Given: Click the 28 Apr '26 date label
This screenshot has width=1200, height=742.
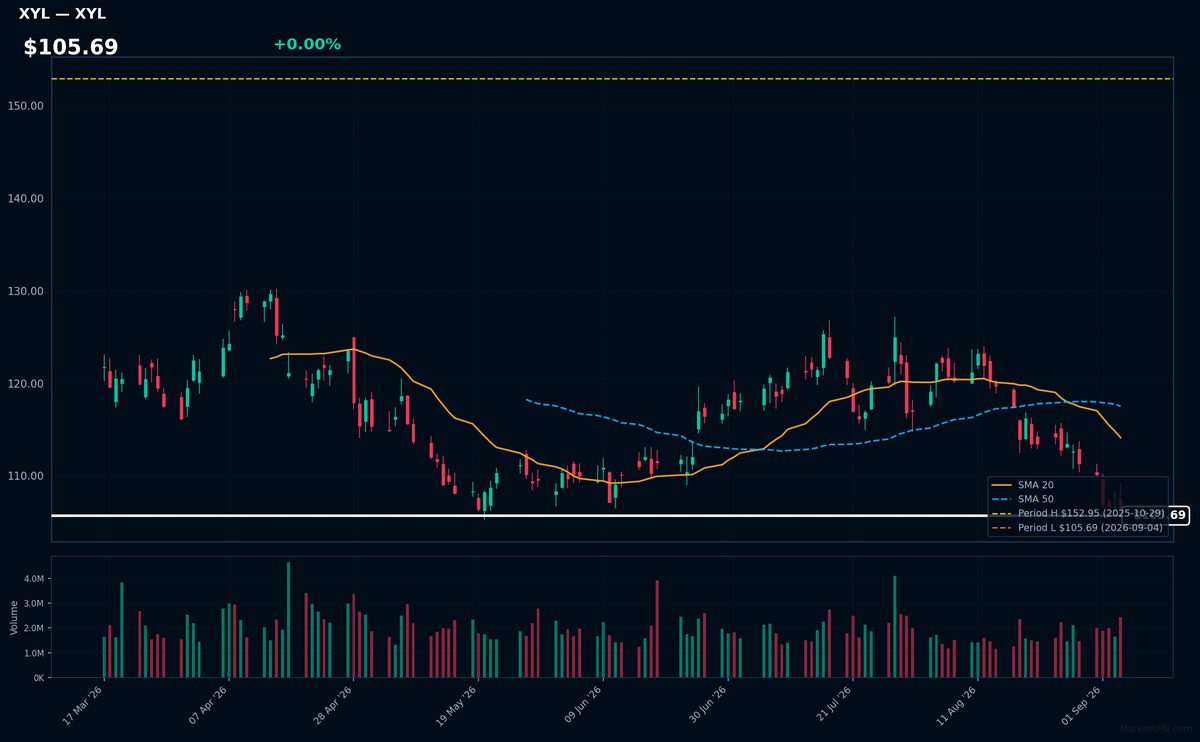Looking at the screenshot, I should point(332,706).
